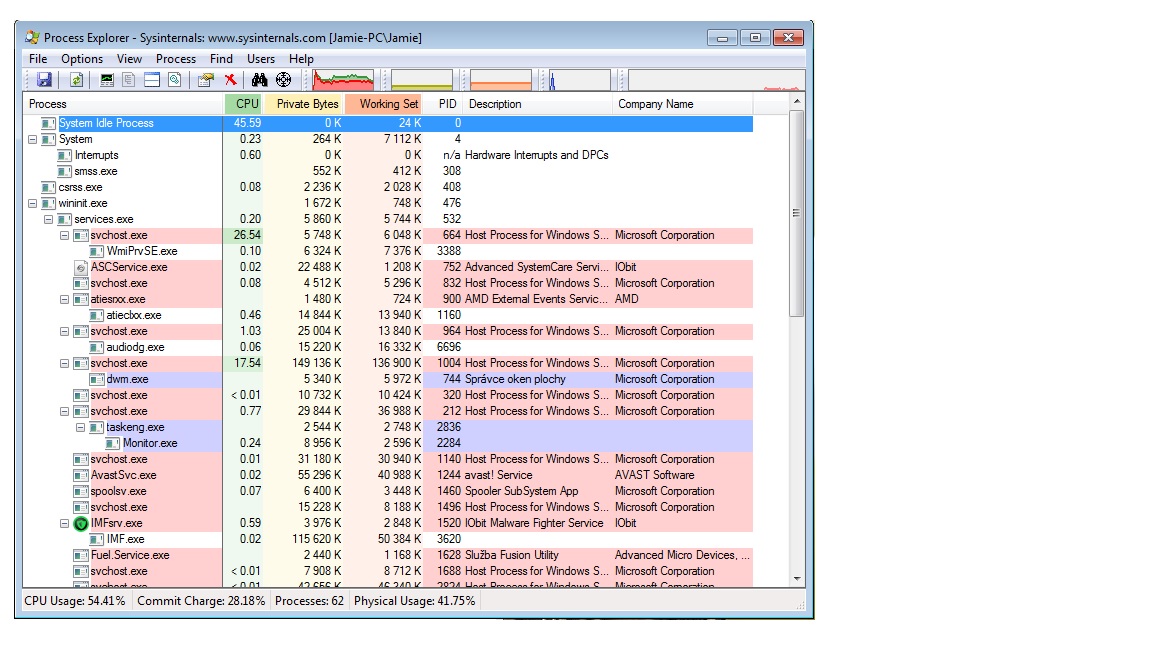Image resolution: width=1152 pixels, height=648 pixels.
Task: Click the vertical scrollbar thumb
Action: coord(797,213)
